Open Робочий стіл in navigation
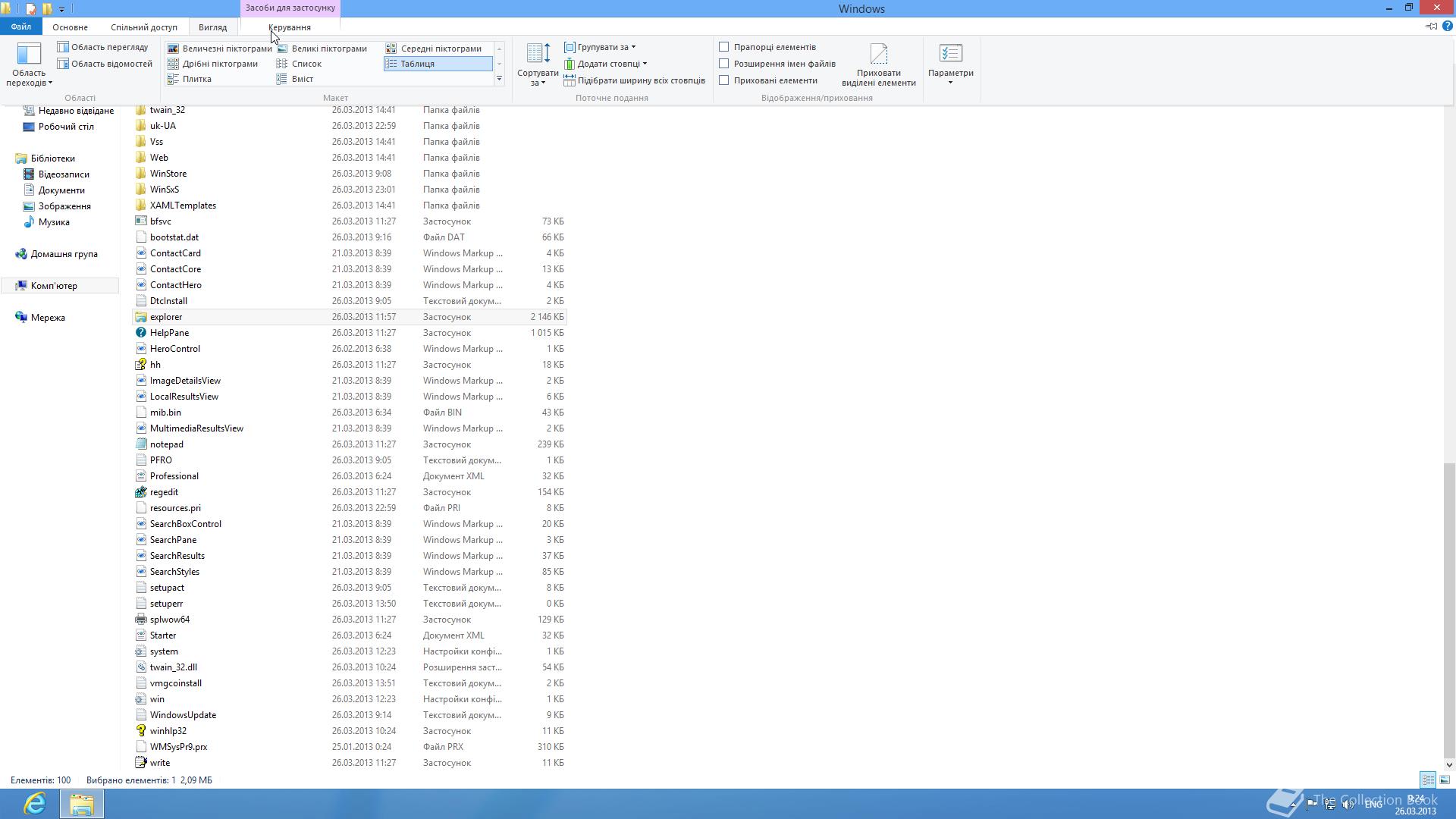This screenshot has width=1456, height=819. (x=66, y=127)
